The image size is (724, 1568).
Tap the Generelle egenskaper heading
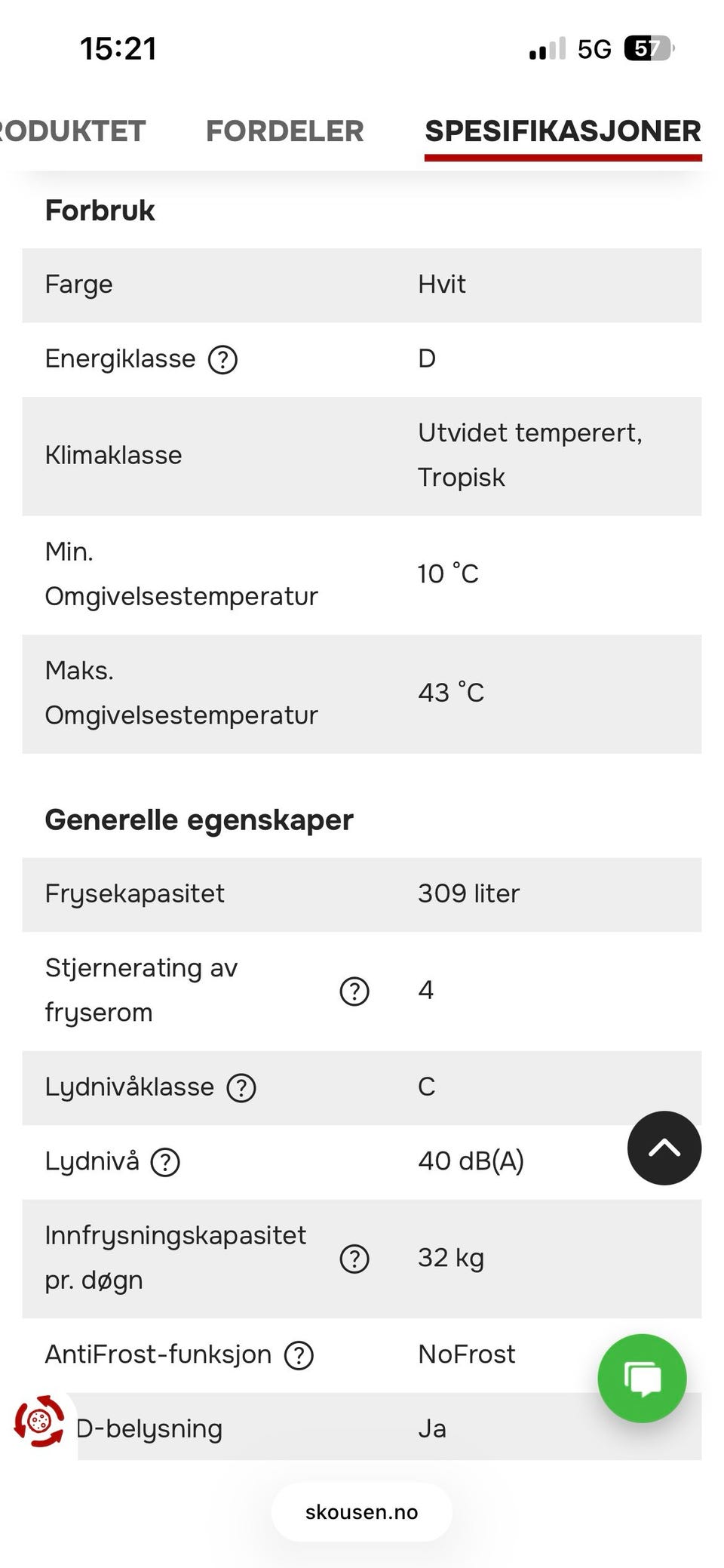199,820
